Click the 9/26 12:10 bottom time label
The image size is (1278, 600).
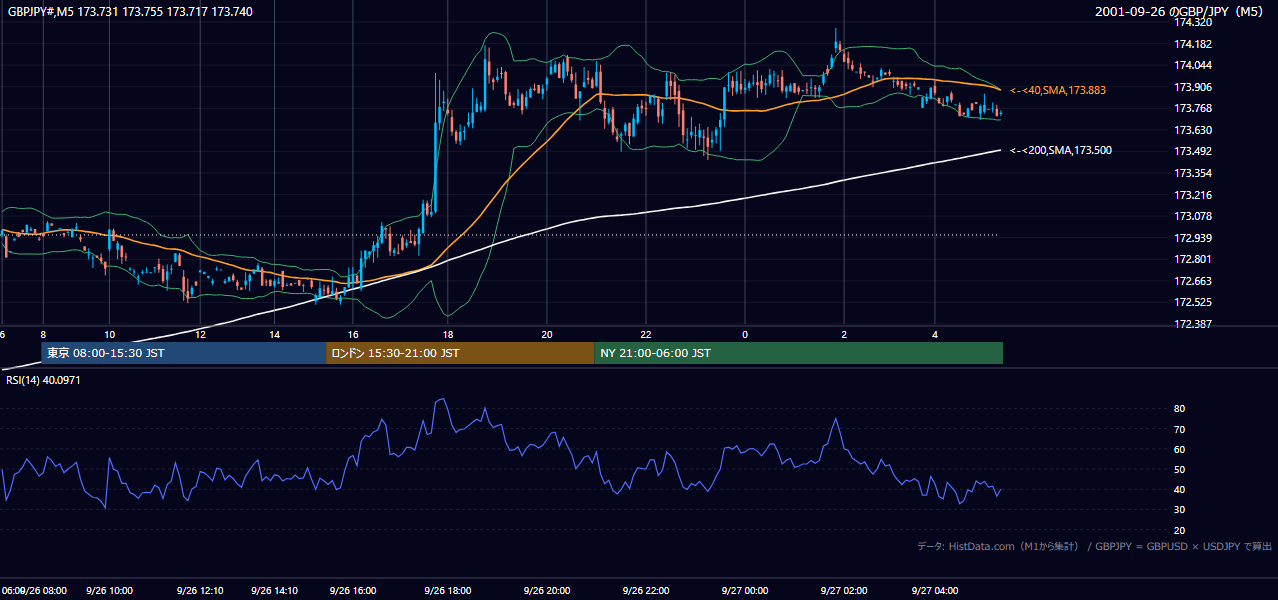pyautogui.click(x=200, y=591)
